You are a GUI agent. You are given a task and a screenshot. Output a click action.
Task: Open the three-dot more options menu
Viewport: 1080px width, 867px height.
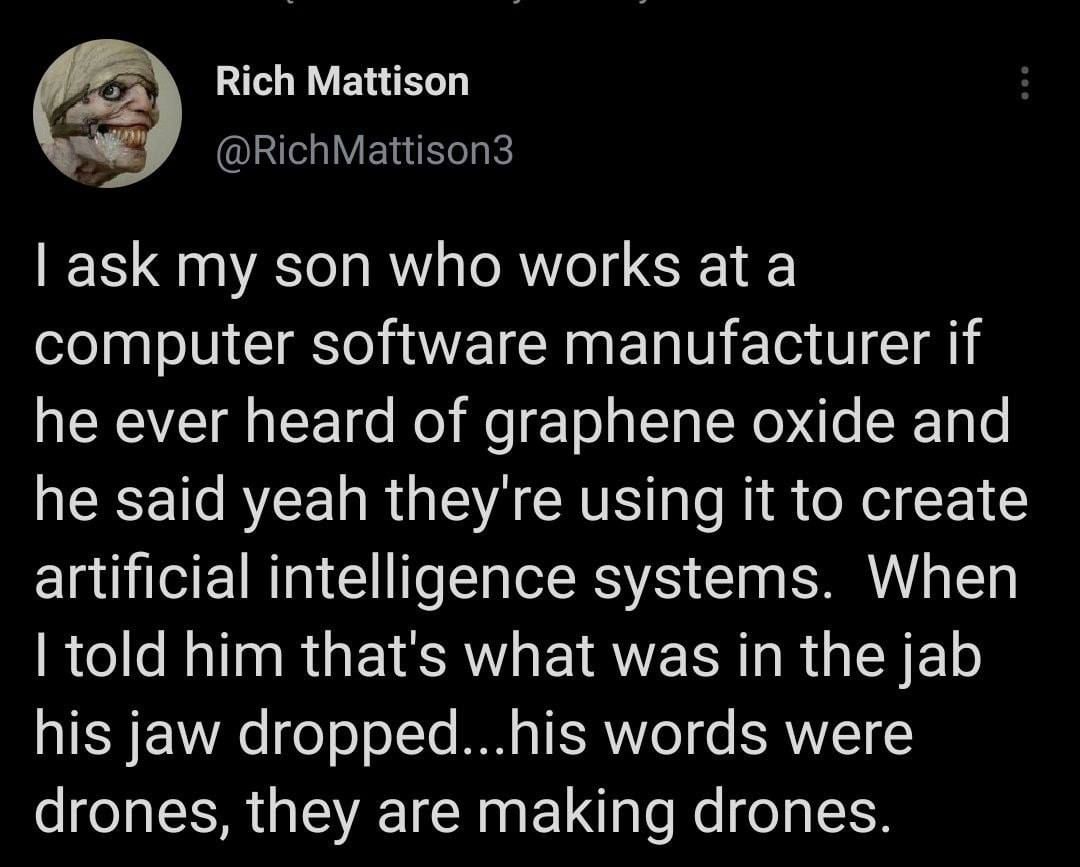(1024, 83)
